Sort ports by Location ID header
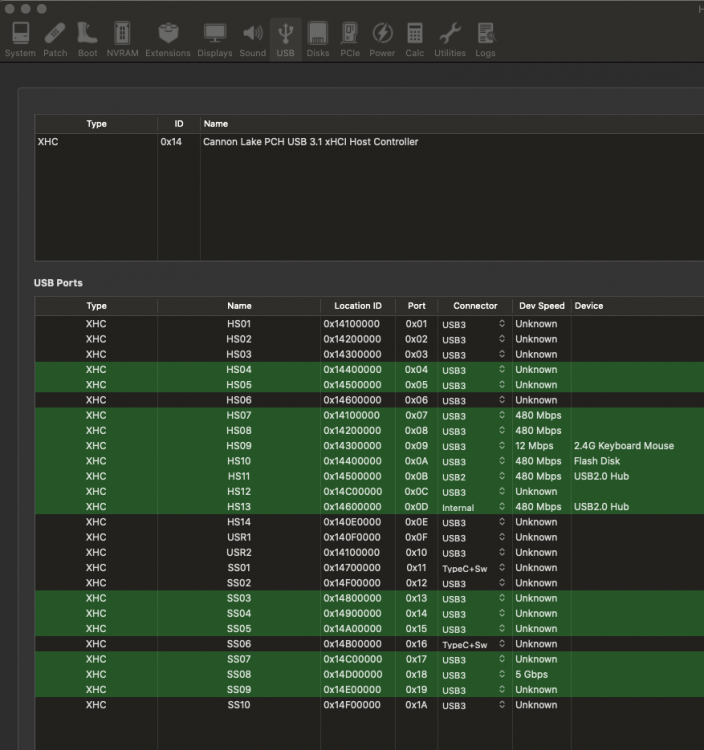The width and height of the screenshot is (704, 750). 358,306
